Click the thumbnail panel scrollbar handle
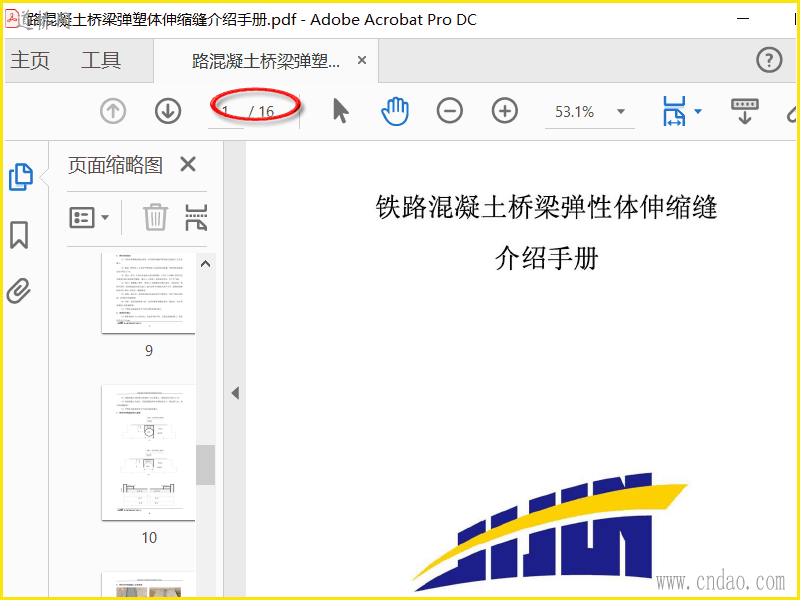Viewport: 800px width, 600px height. (206, 465)
